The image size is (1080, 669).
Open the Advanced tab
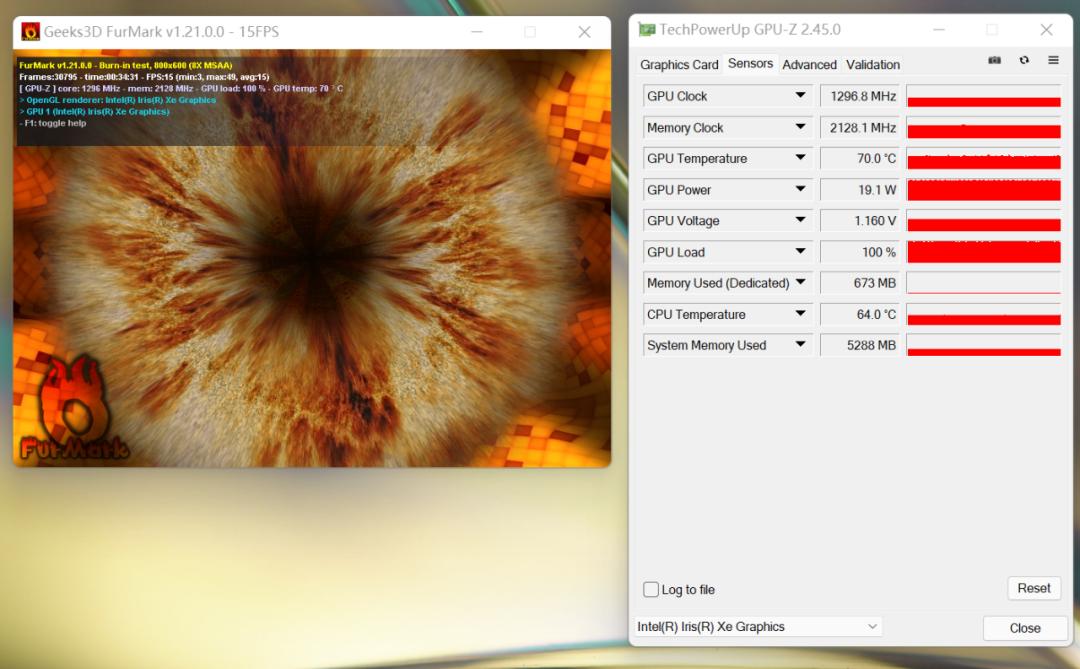pyautogui.click(x=809, y=64)
